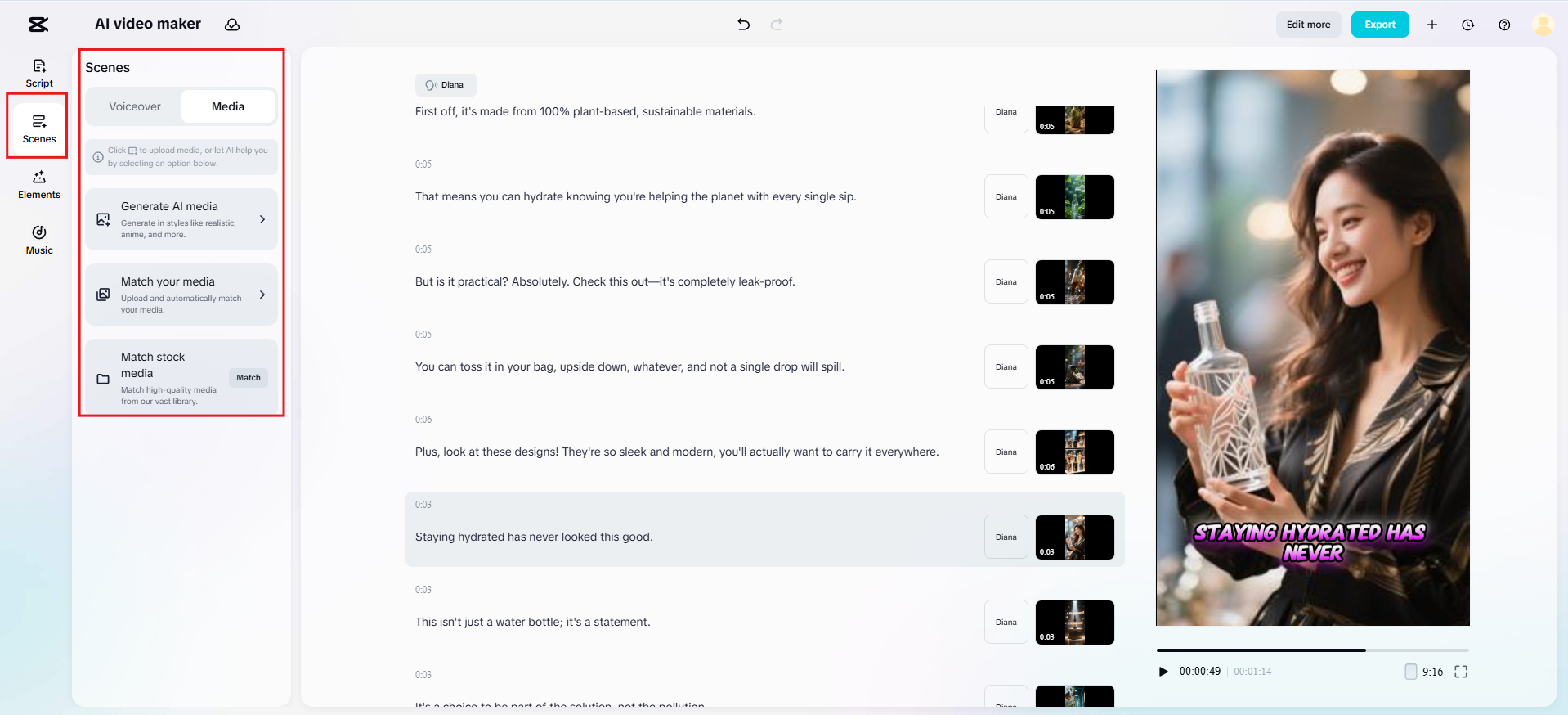Open the history clock icon
The image size is (1568, 715).
(x=1467, y=25)
